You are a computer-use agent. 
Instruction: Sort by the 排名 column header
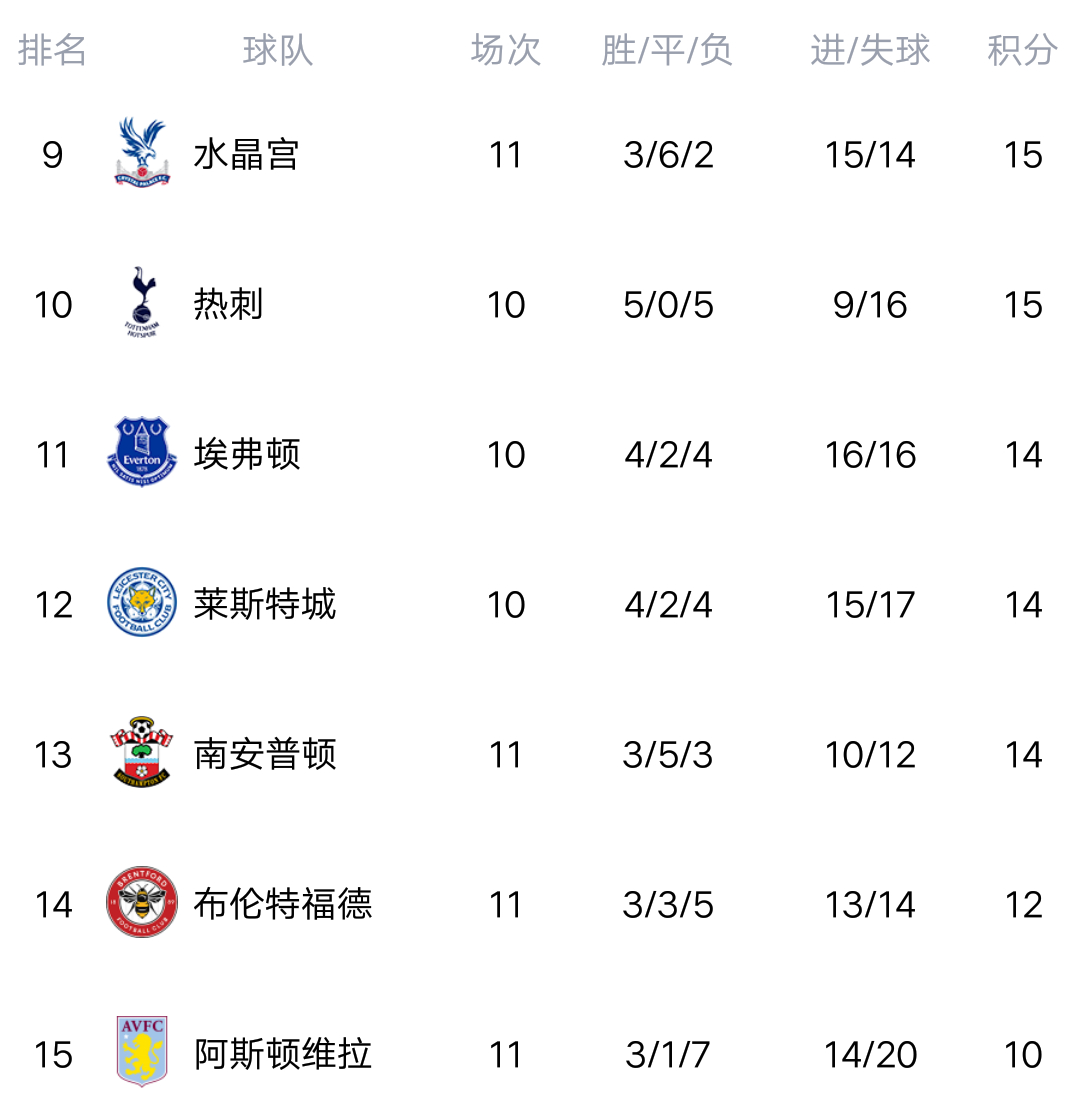point(52,50)
